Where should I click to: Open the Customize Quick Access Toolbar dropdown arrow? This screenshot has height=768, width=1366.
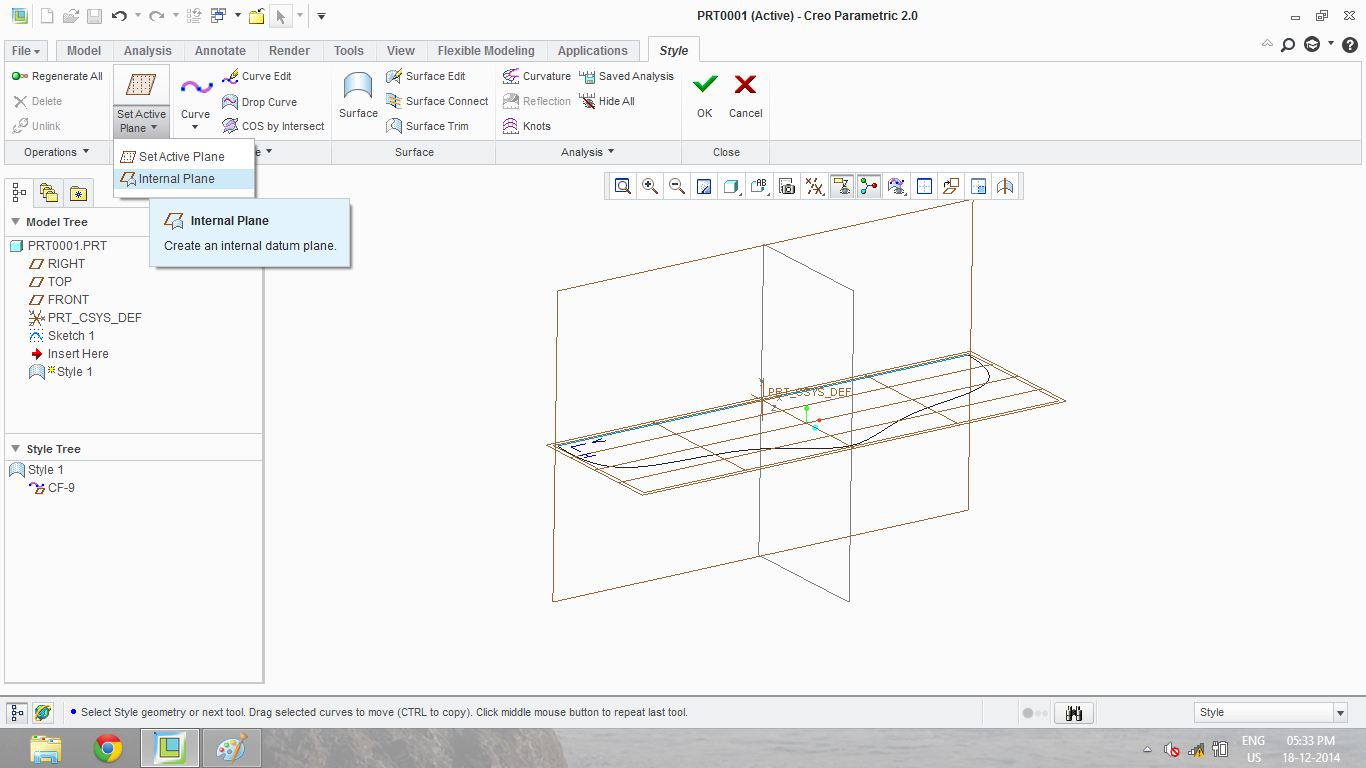pos(321,16)
